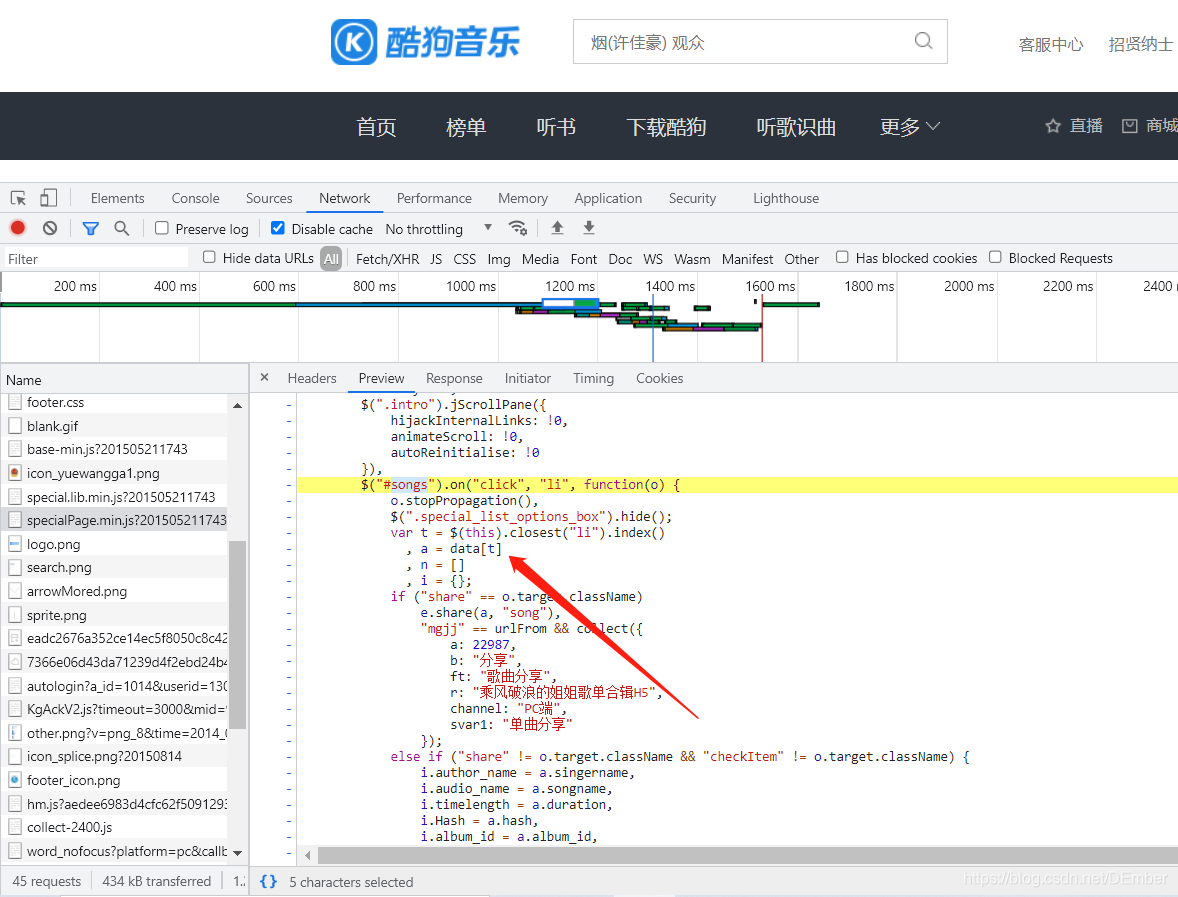Viewport: 1178px width, 897px height.
Task: Click the Kugou Music logo
Action: [x=425, y=42]
